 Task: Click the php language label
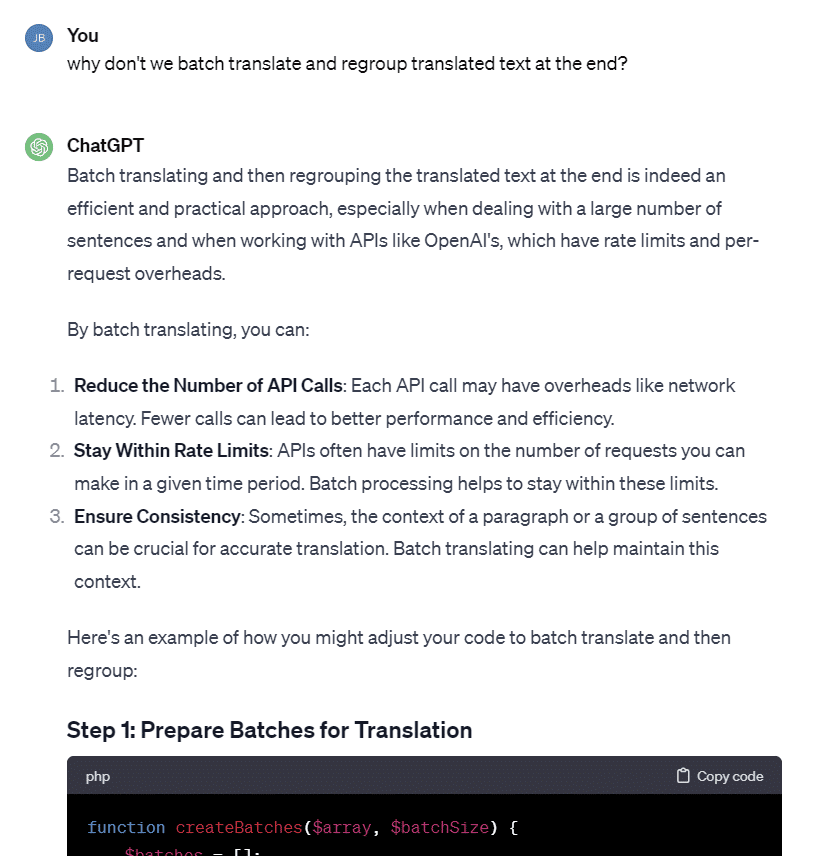point(98,776)
